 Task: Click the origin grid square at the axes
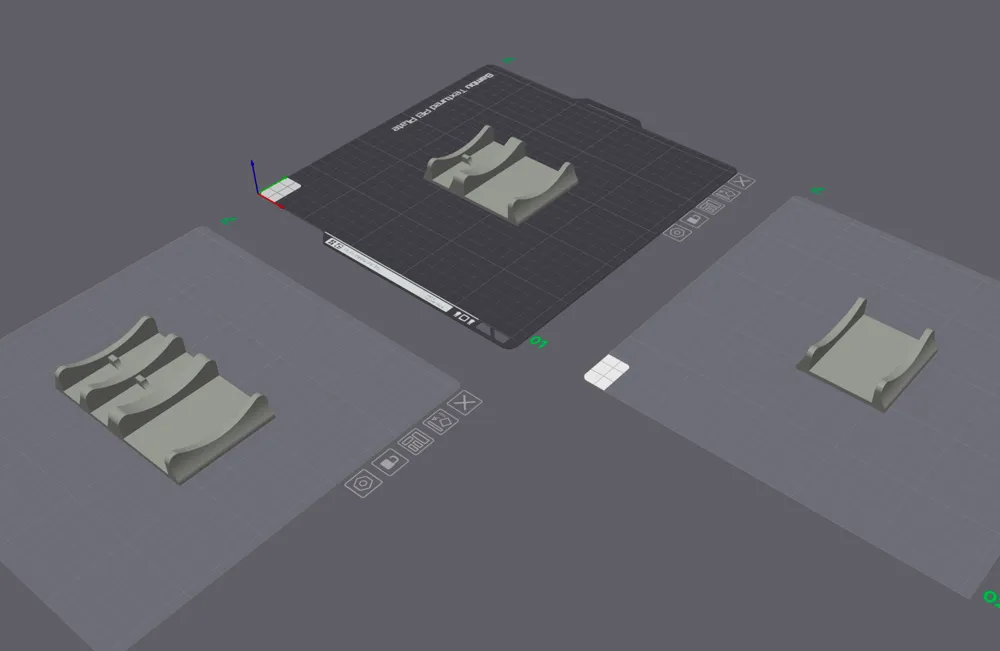pos(280,187)
